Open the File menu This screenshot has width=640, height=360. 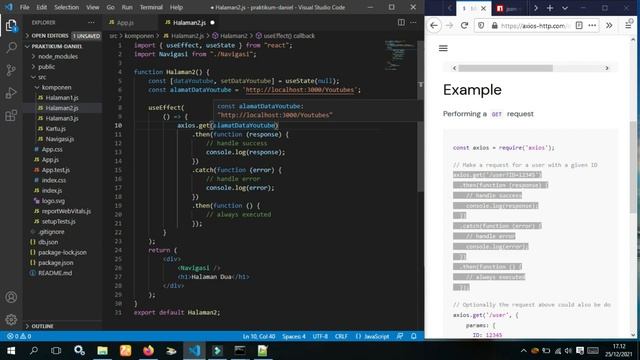24,7
